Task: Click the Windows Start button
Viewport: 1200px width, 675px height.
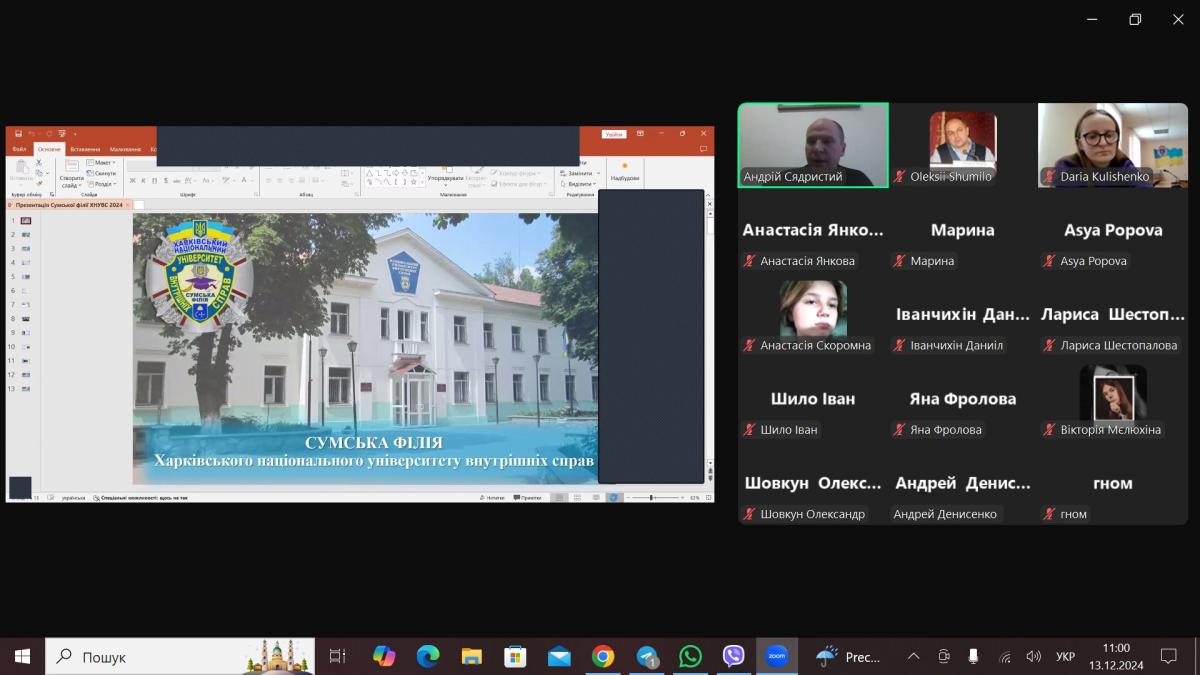Action: point(22,656)
